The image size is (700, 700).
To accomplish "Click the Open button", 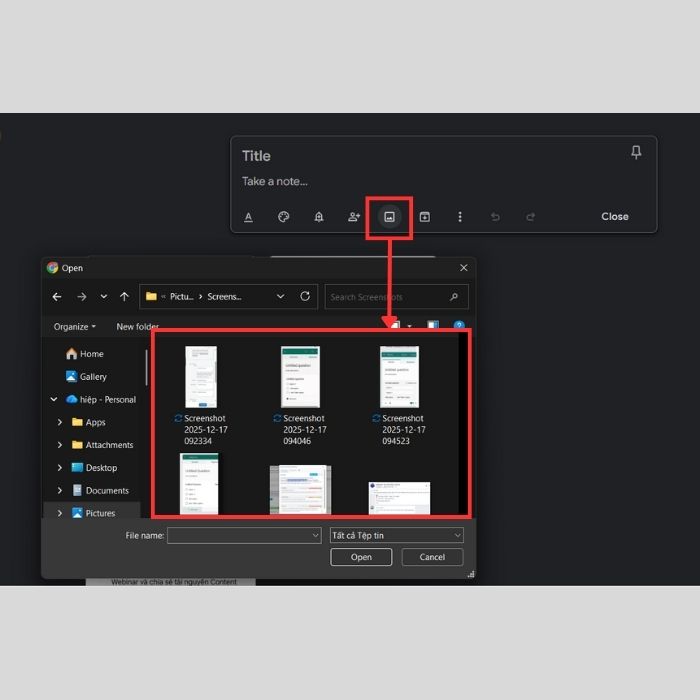I will click(361, 557).
